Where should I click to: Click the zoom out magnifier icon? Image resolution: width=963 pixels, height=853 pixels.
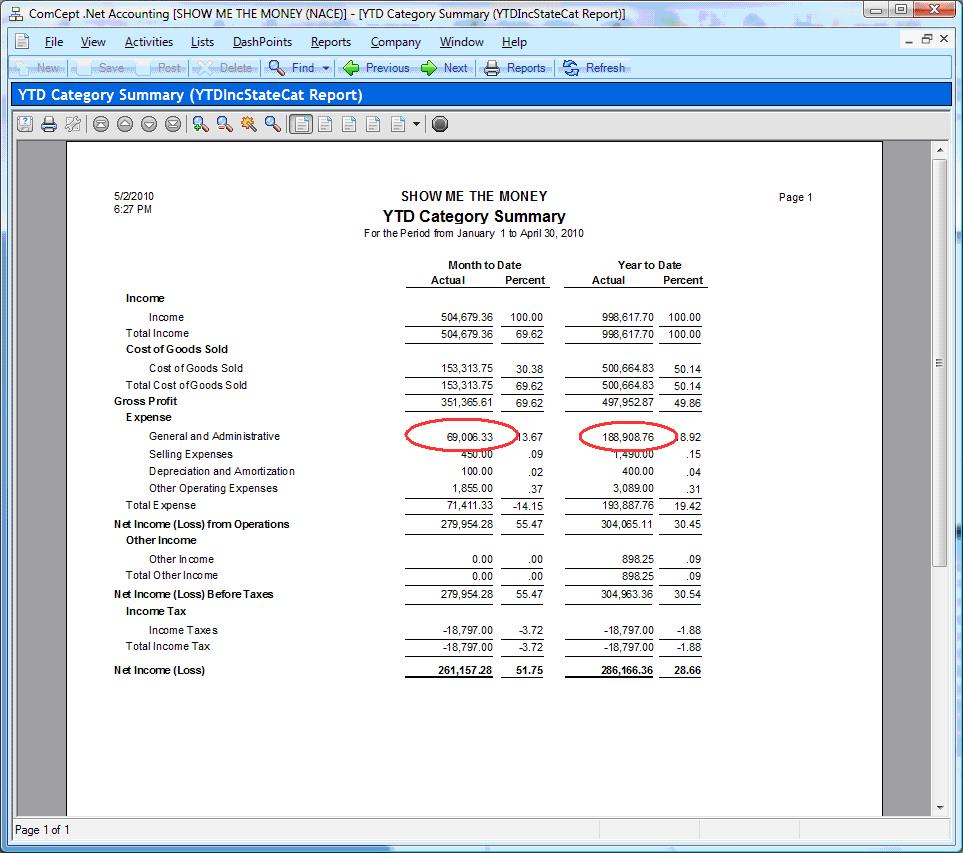(x=224, y=124)
